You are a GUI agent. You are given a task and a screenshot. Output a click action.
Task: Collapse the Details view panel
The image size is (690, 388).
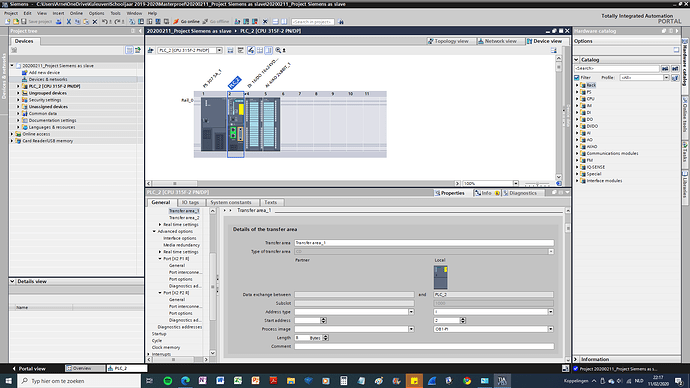pyautogui.click(x=12, y=282)
